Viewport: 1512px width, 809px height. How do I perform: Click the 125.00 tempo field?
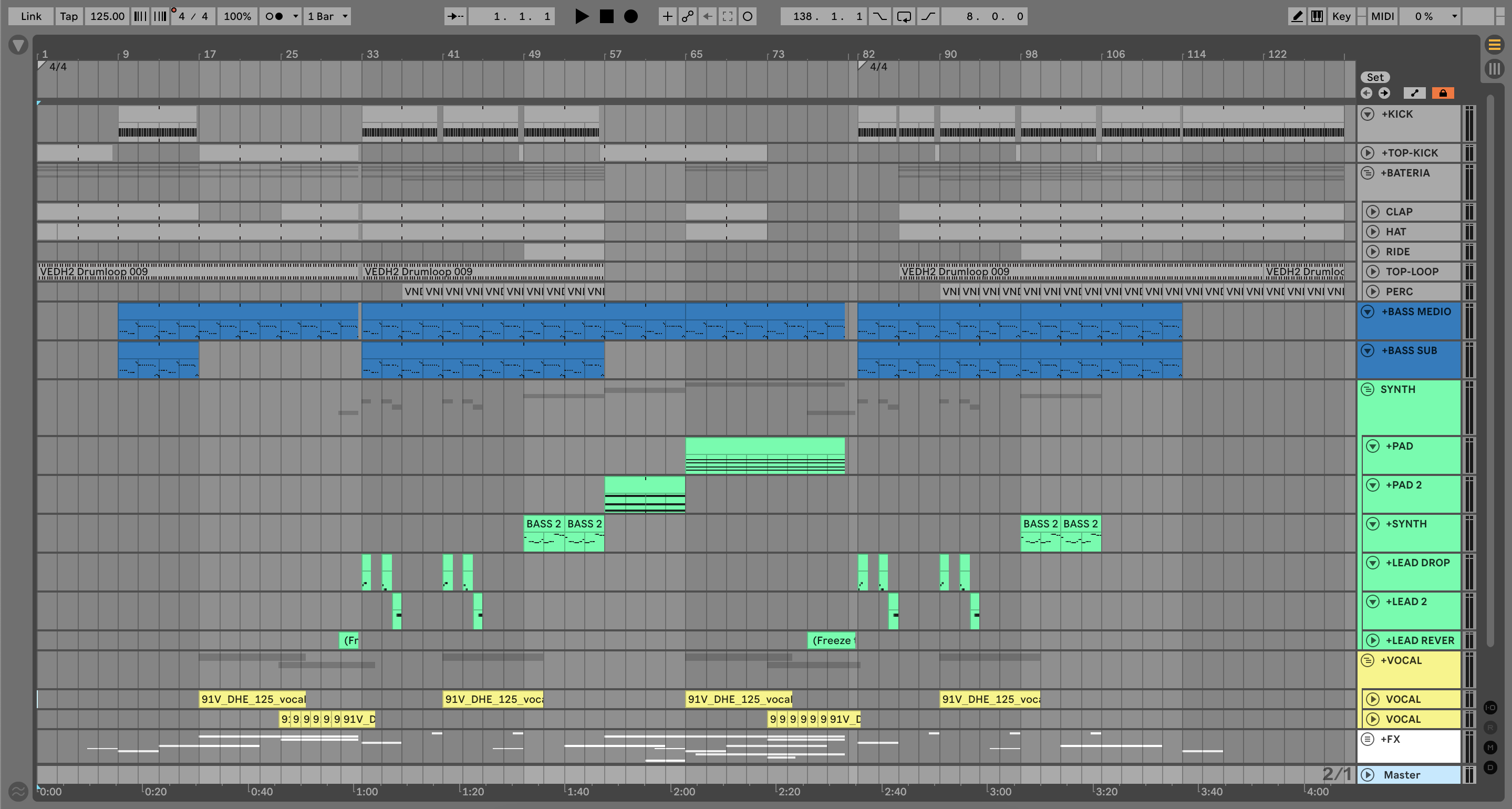107,16
